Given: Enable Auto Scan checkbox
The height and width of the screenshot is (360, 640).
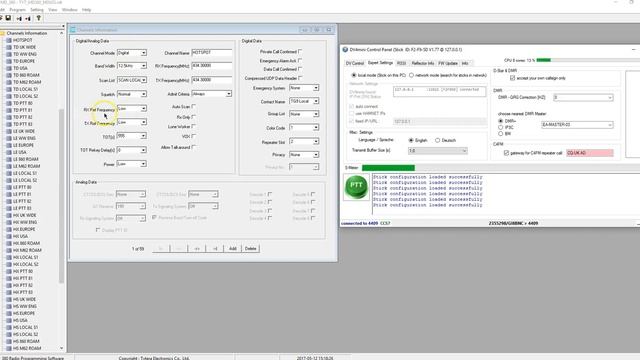Looking at the screenshot, I should (193, 106).
